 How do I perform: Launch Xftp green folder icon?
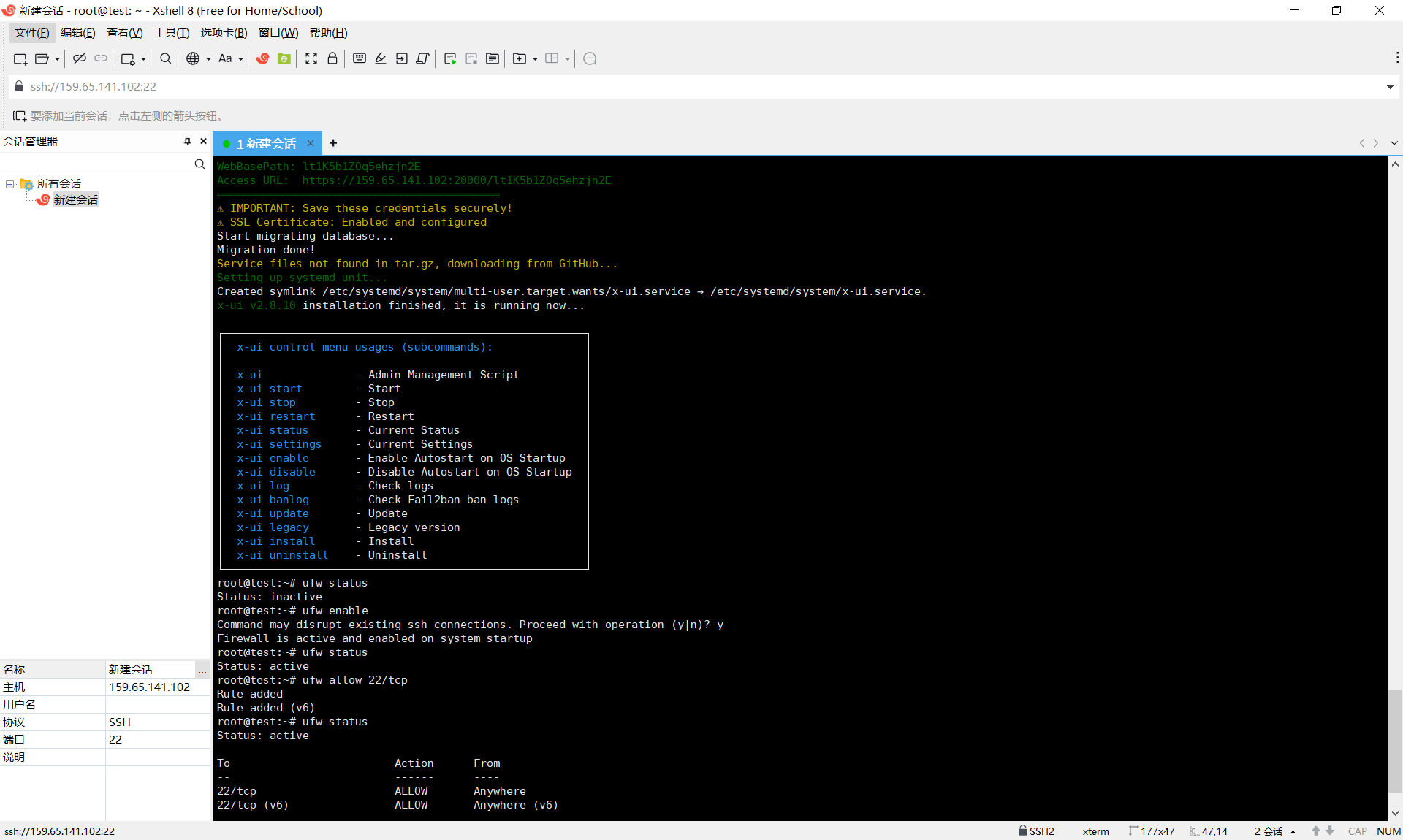(x=284, y=58)
